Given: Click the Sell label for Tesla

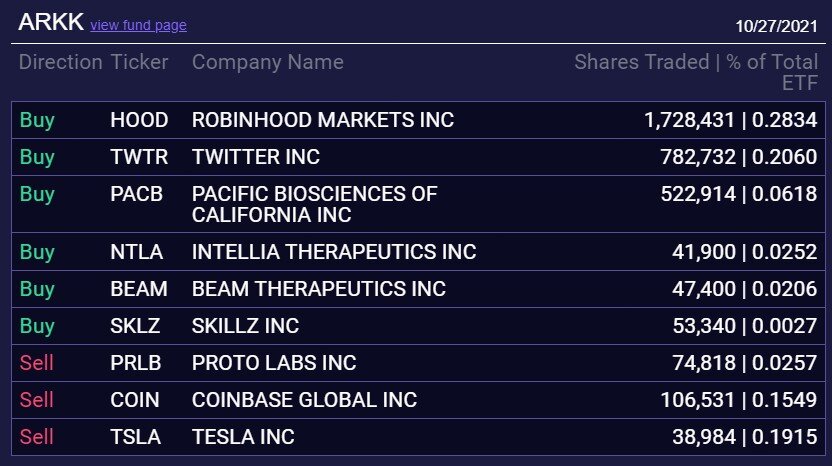Looking at the screenshot, I should coord(37,437).
